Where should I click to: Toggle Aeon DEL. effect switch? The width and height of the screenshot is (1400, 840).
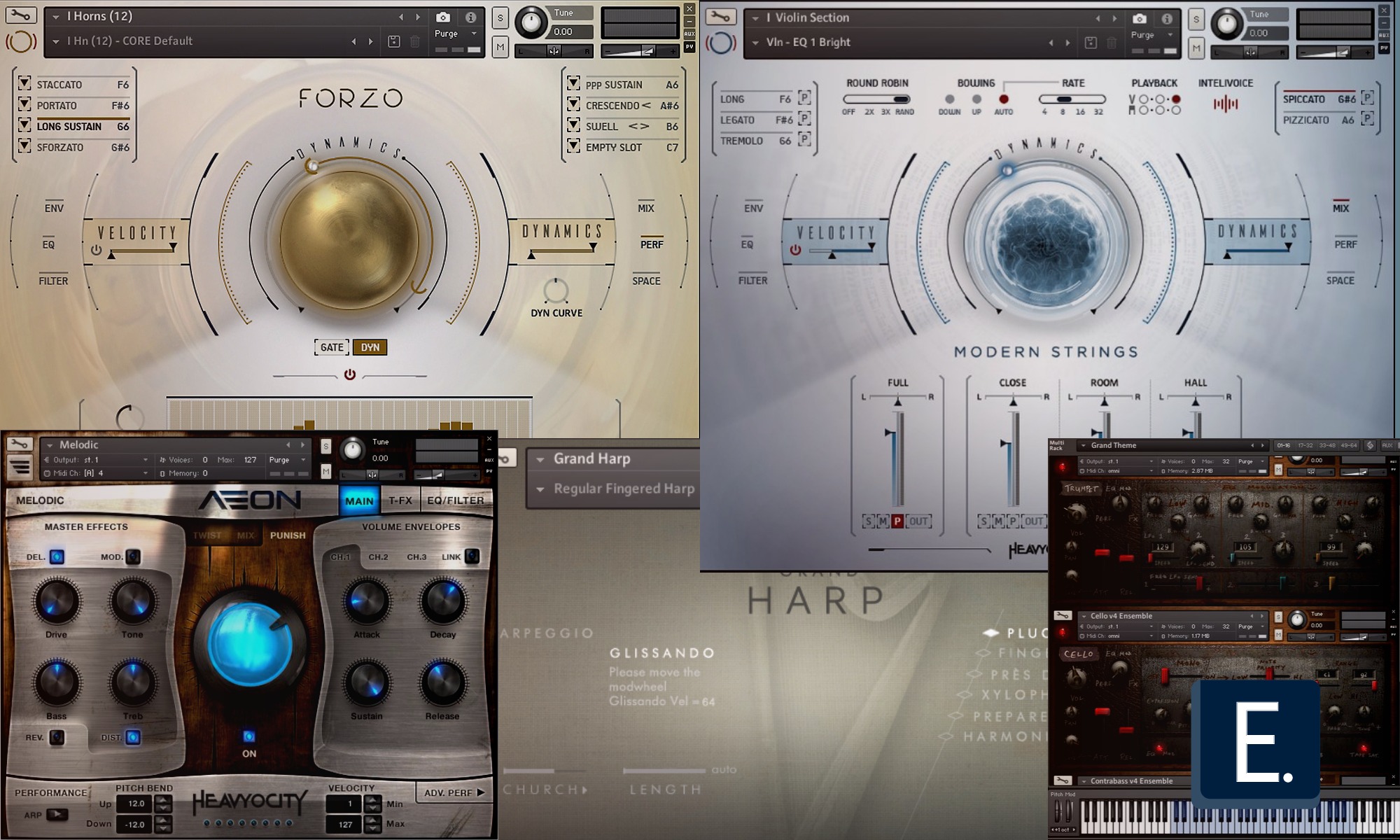click(57, 556)
